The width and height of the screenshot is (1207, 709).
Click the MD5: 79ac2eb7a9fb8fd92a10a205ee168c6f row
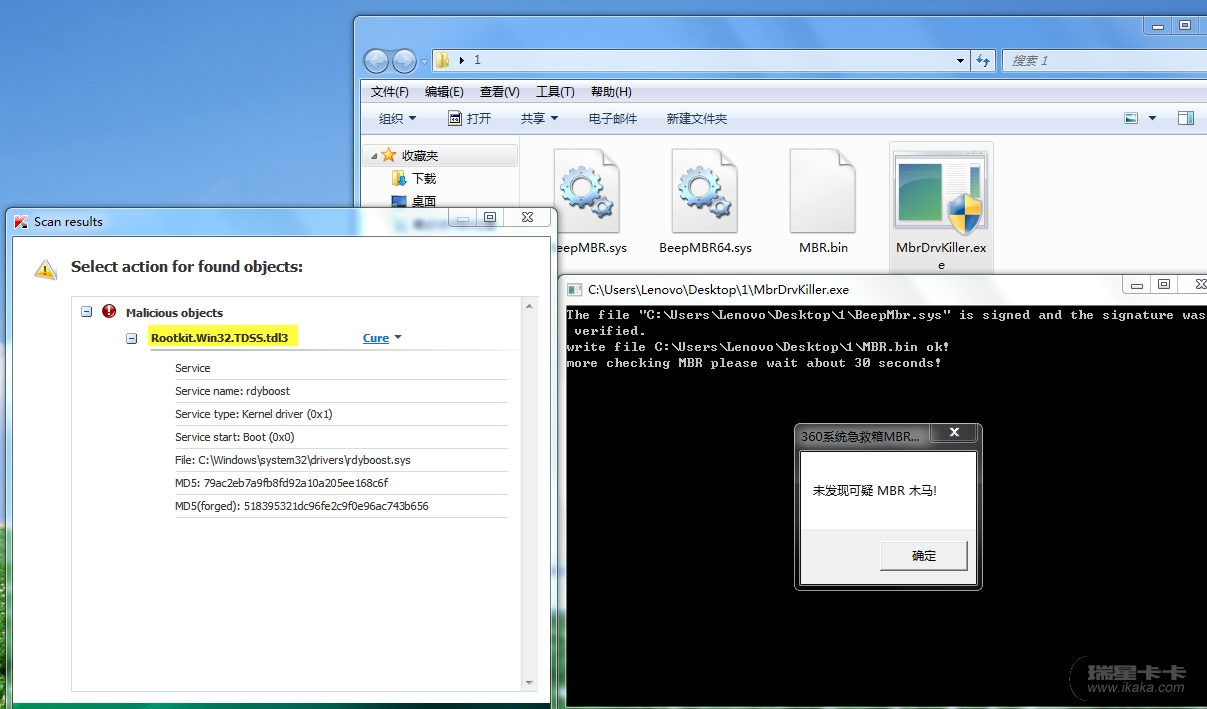pyautogui.click(x=341, y=483)
